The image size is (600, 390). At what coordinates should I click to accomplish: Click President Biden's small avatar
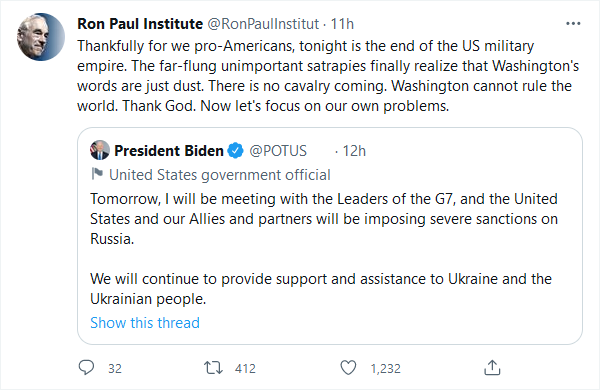tap(100, 150)
